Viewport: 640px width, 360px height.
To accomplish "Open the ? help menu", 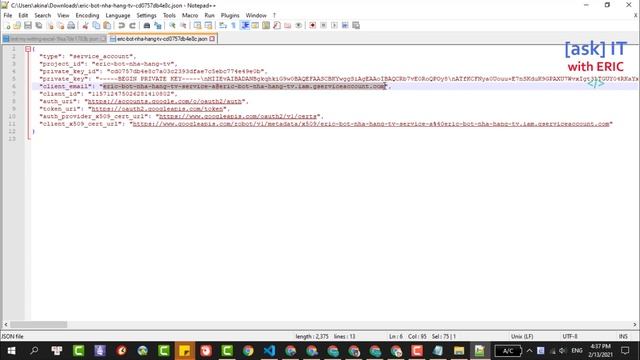I will click(x=274, y=16).
